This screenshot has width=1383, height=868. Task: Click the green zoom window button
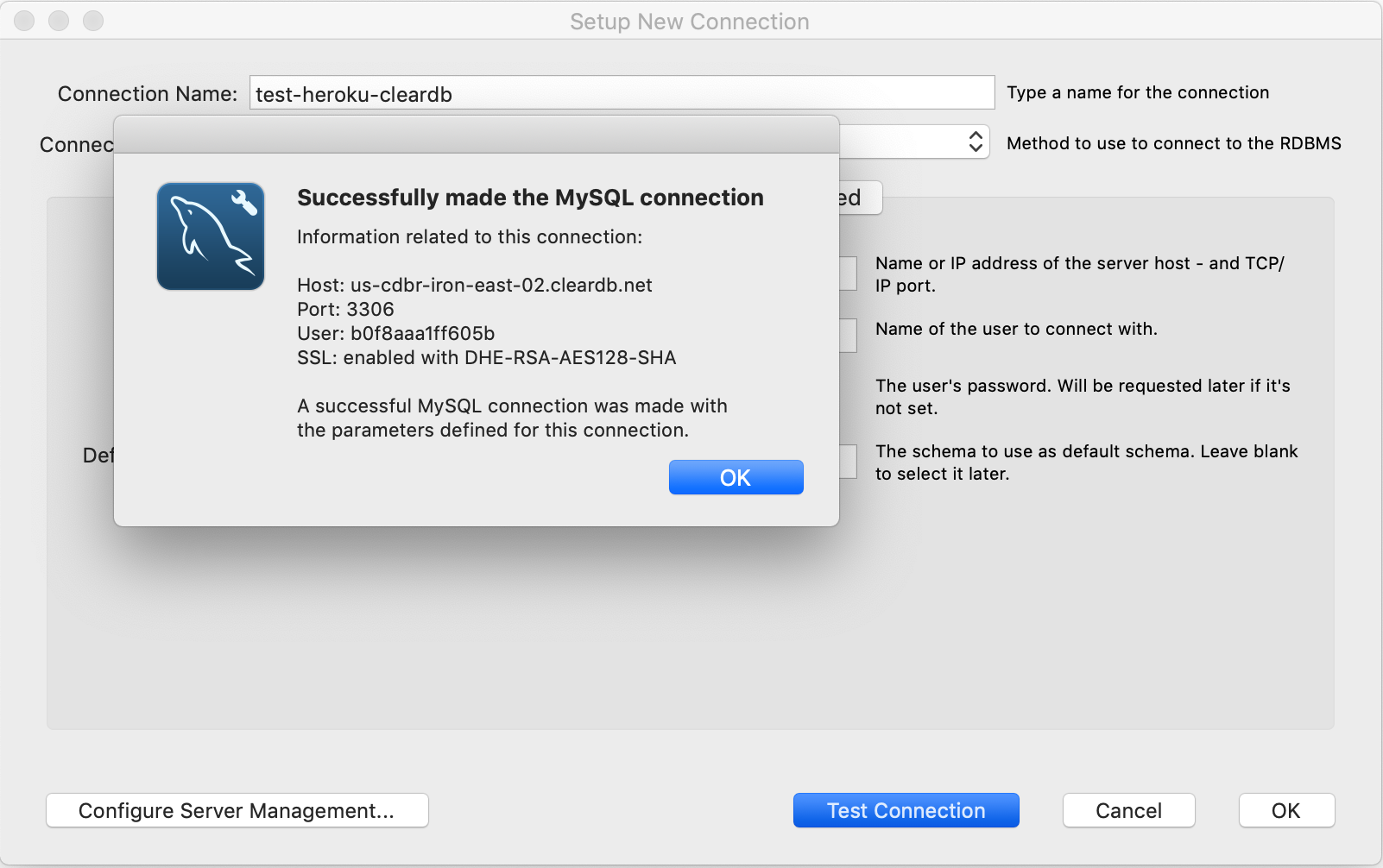click(x=92, y=21)
